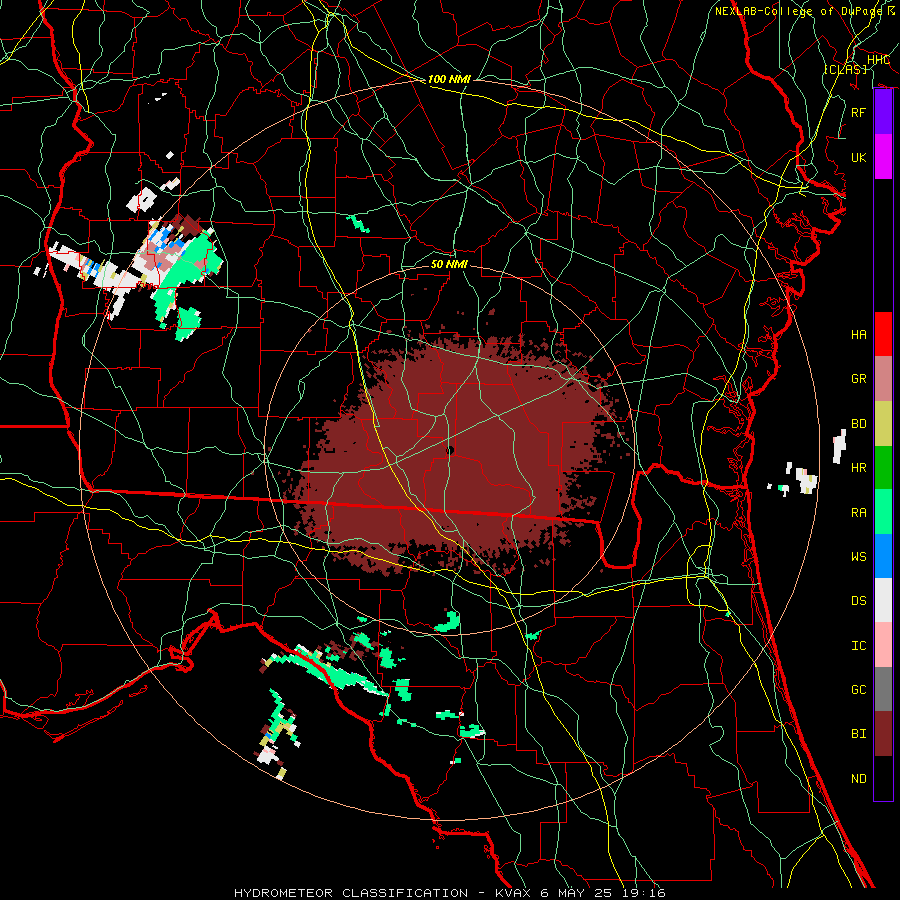Viewport: 900px width, 900px height.
Task: Click the WS blue legend swatch
Action: (x=883, y=556)
